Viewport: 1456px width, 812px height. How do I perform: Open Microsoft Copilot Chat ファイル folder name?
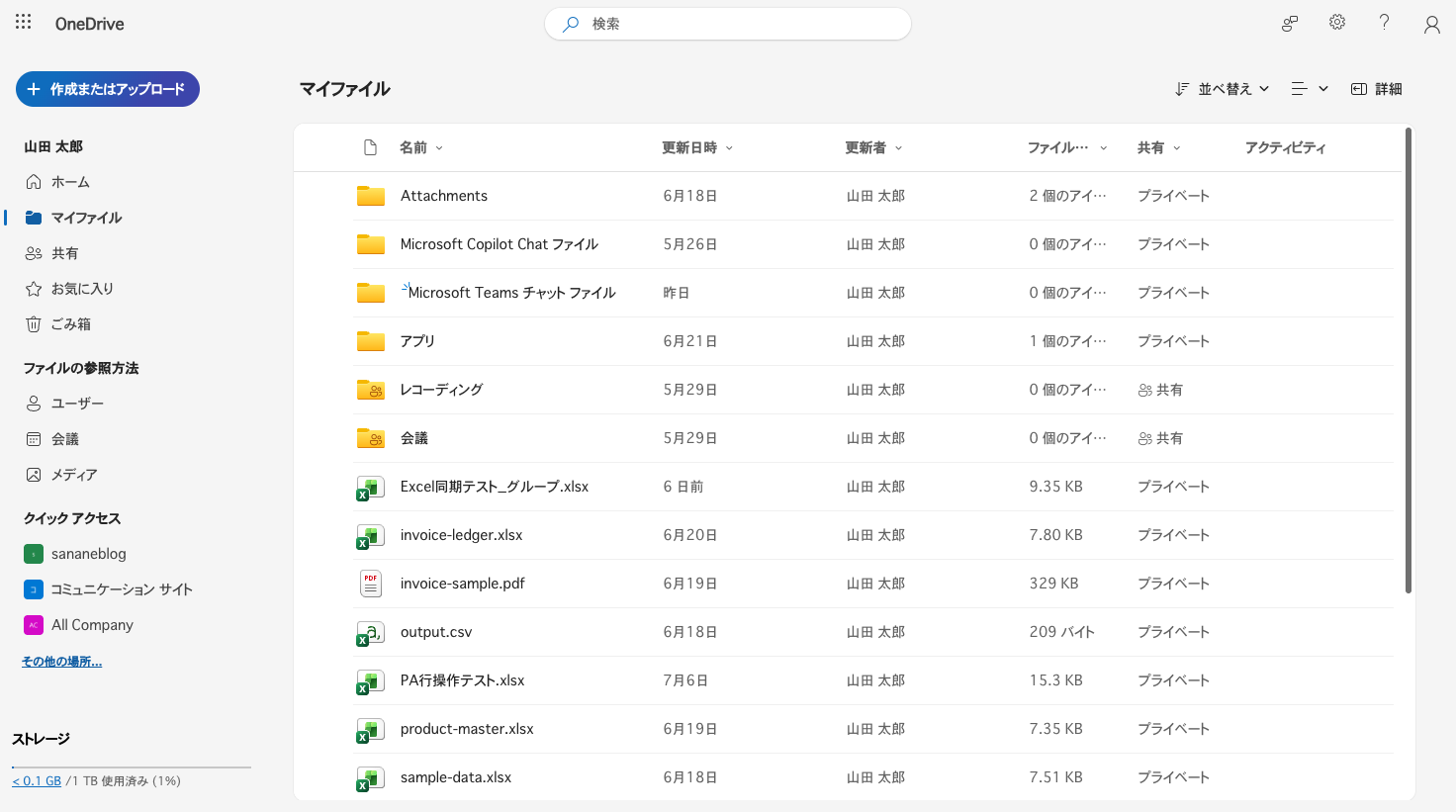500,244
